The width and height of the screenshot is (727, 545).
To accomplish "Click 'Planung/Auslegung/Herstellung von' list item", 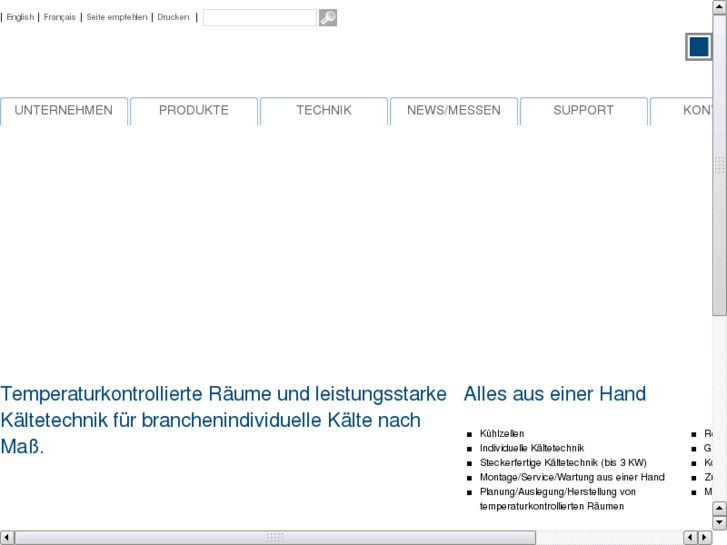I will 557,492.
